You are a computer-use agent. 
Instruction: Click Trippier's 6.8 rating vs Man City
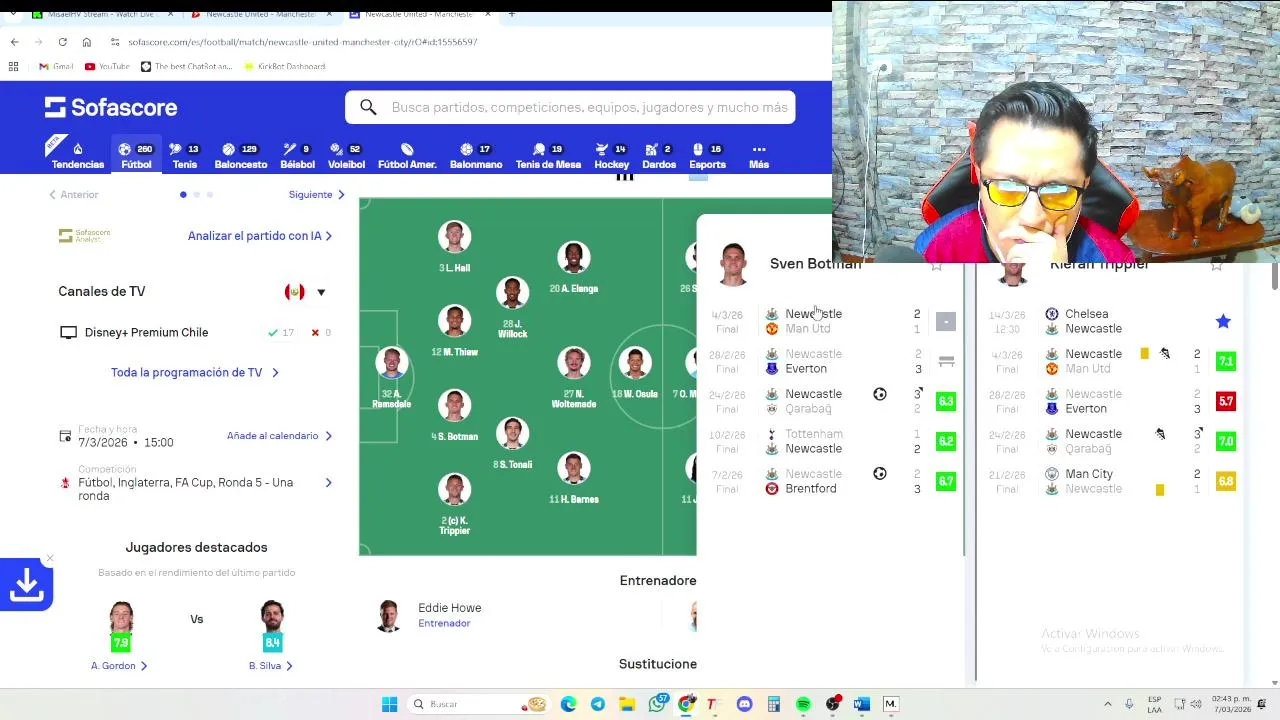(x=1225, y=481)
